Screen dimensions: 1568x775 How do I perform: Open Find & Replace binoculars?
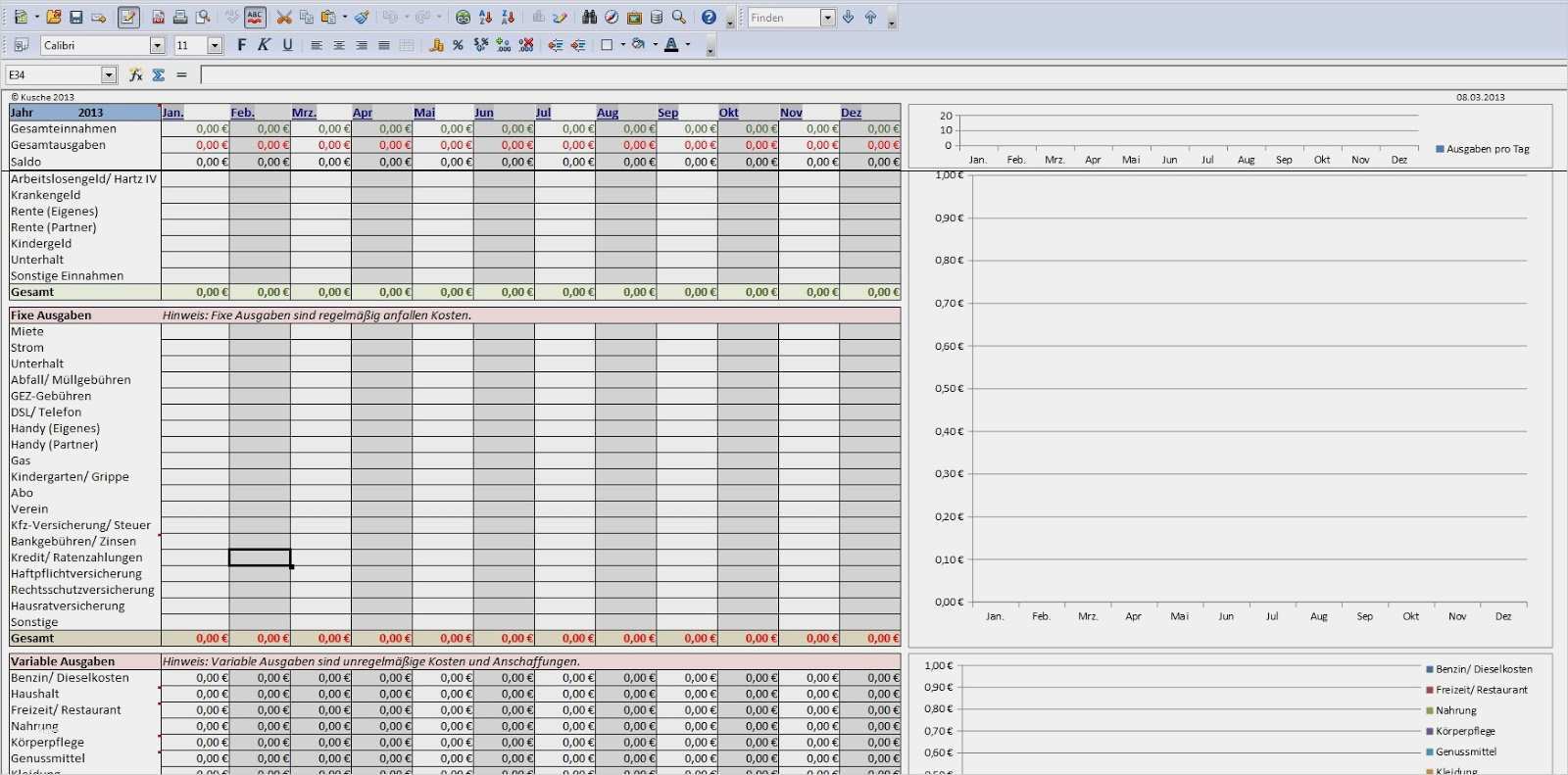pos(589,18)
